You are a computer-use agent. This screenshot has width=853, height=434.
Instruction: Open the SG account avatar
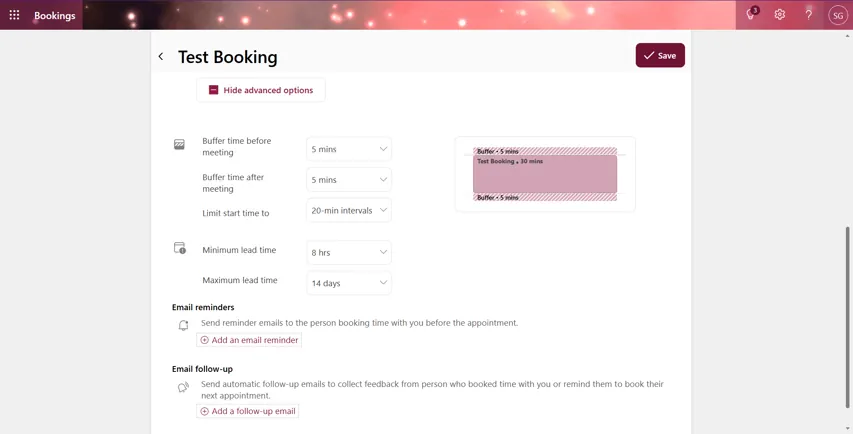point(838,15)
